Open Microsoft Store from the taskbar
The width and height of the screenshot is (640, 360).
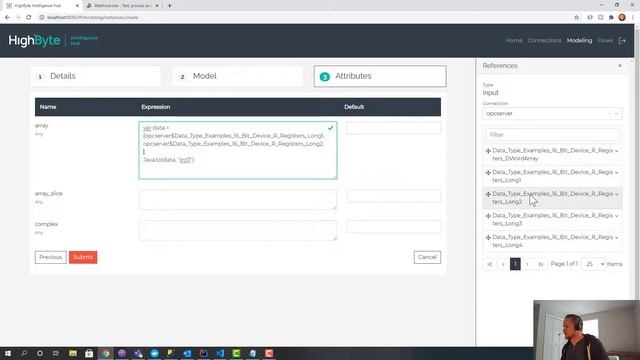click(x=89, y=353)
